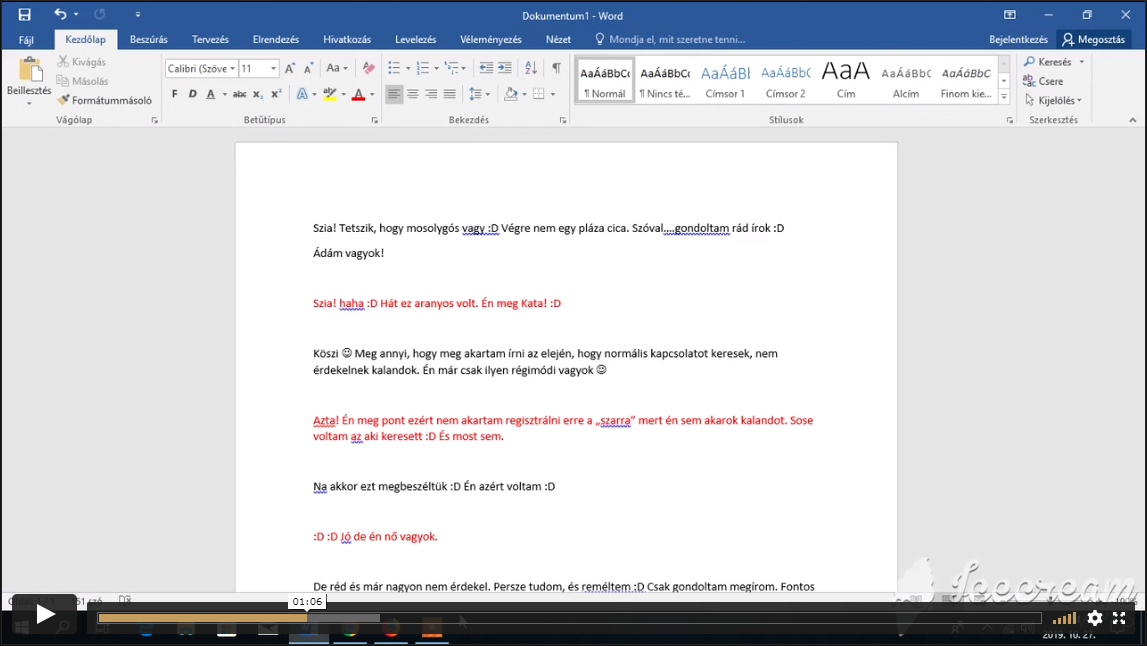Viewport: 1147px width, 646px height.
Task: Toggle show paragraph marks (¶)
Action: coord(556,68)
